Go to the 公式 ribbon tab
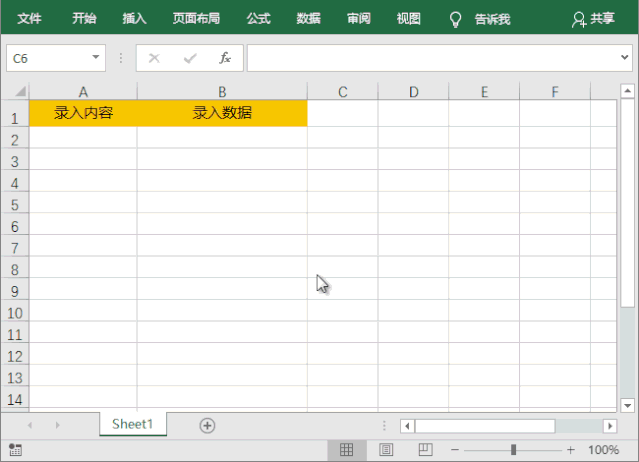This screenshot has height=462, width=639. click(258, 18)
